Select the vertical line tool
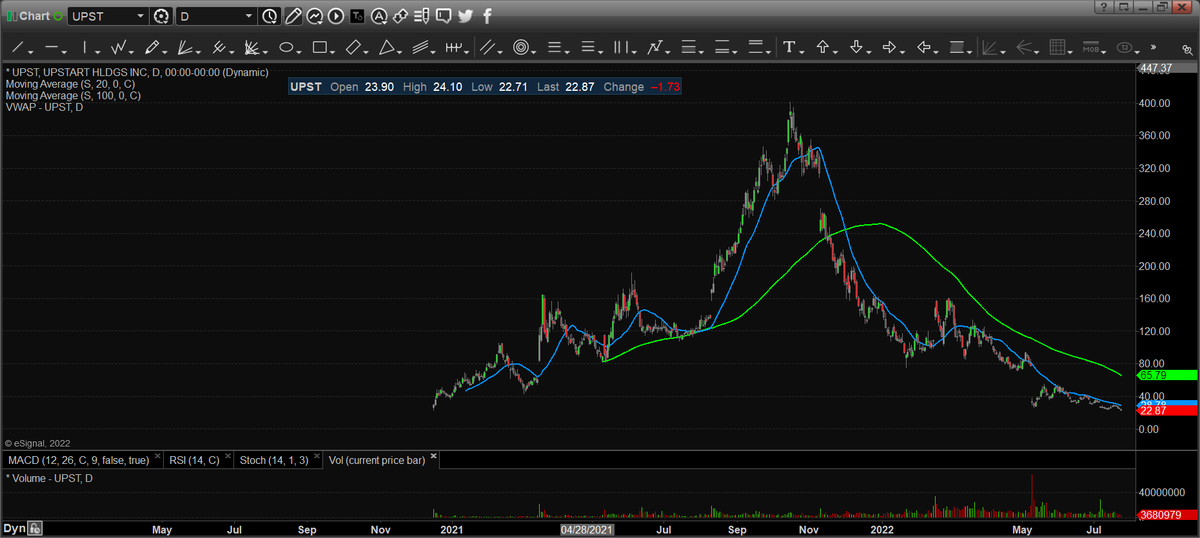Viewport: 1200px width, 538px height. click(84, 47)
